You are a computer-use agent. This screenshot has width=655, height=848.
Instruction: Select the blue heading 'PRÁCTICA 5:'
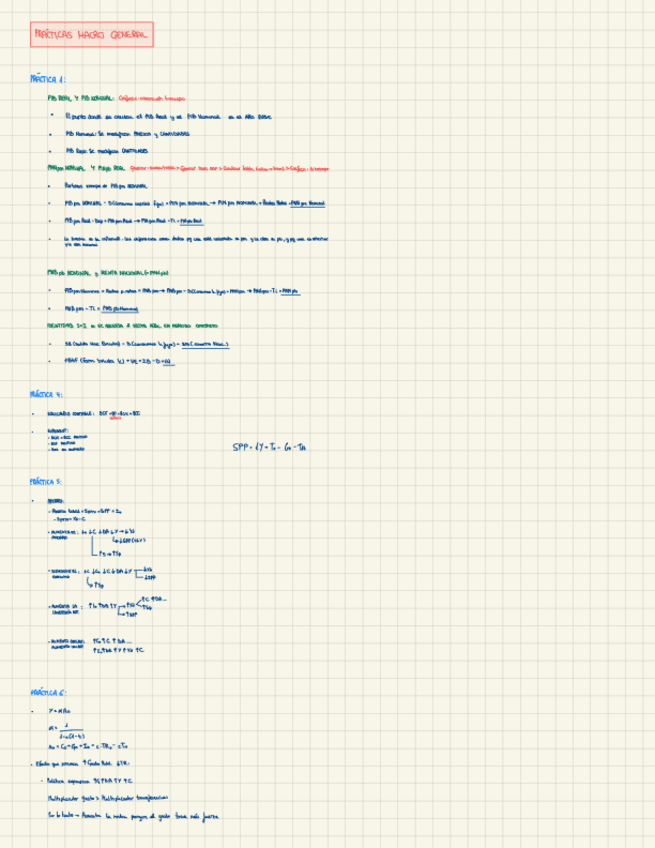tap(46, 481)
